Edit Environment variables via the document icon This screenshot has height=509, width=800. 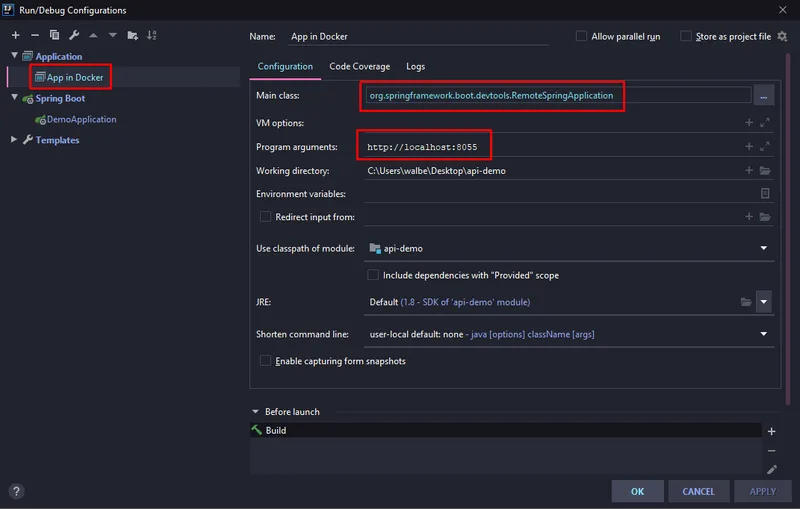point(765,193)
